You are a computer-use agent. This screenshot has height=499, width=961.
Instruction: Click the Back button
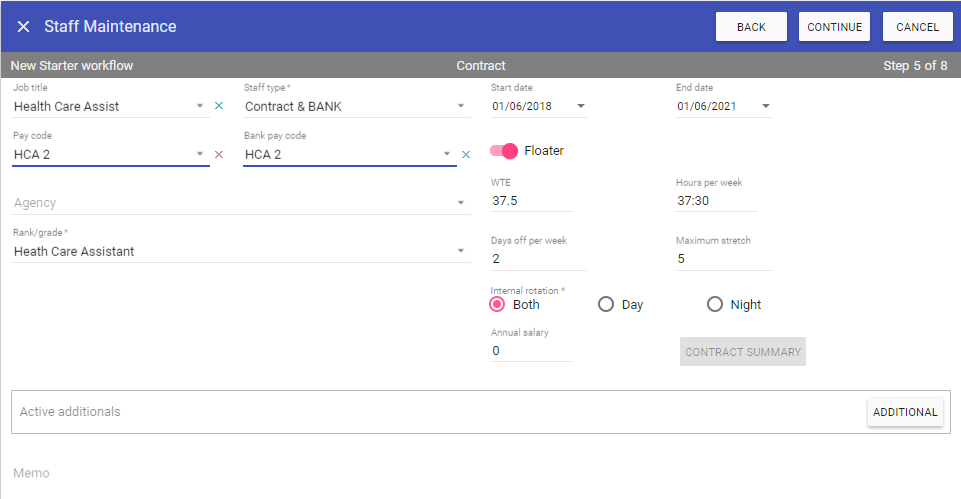tap(750, 27)
